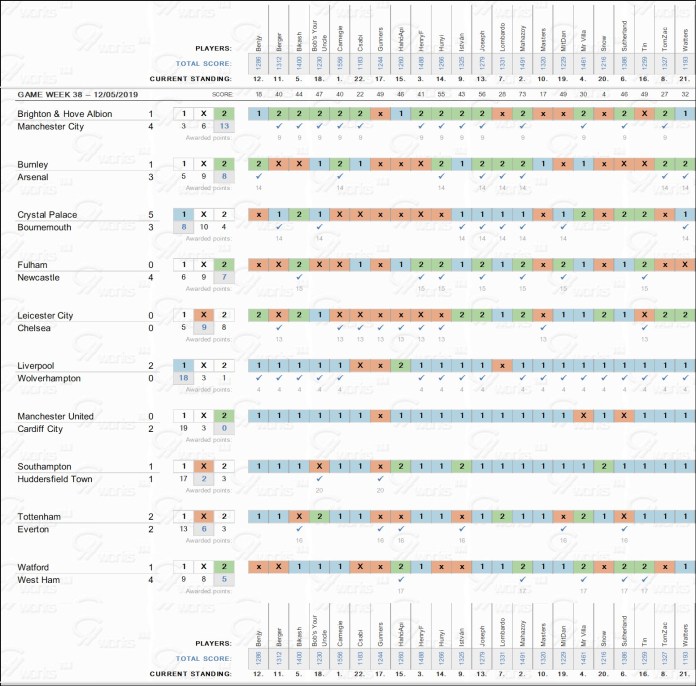Click the GAME WEEK 38 – 12/05/2019 heading

click(76, 94)
